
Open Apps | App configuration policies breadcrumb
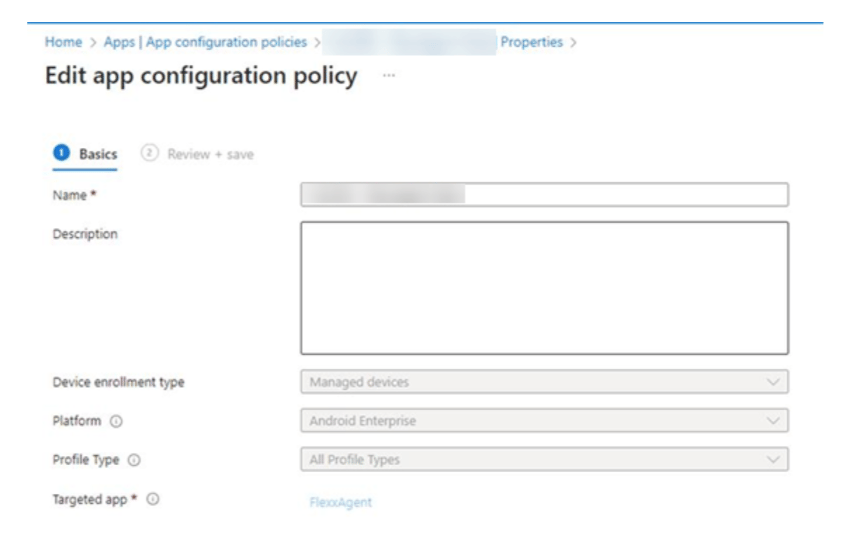click(x=205, y=42)
